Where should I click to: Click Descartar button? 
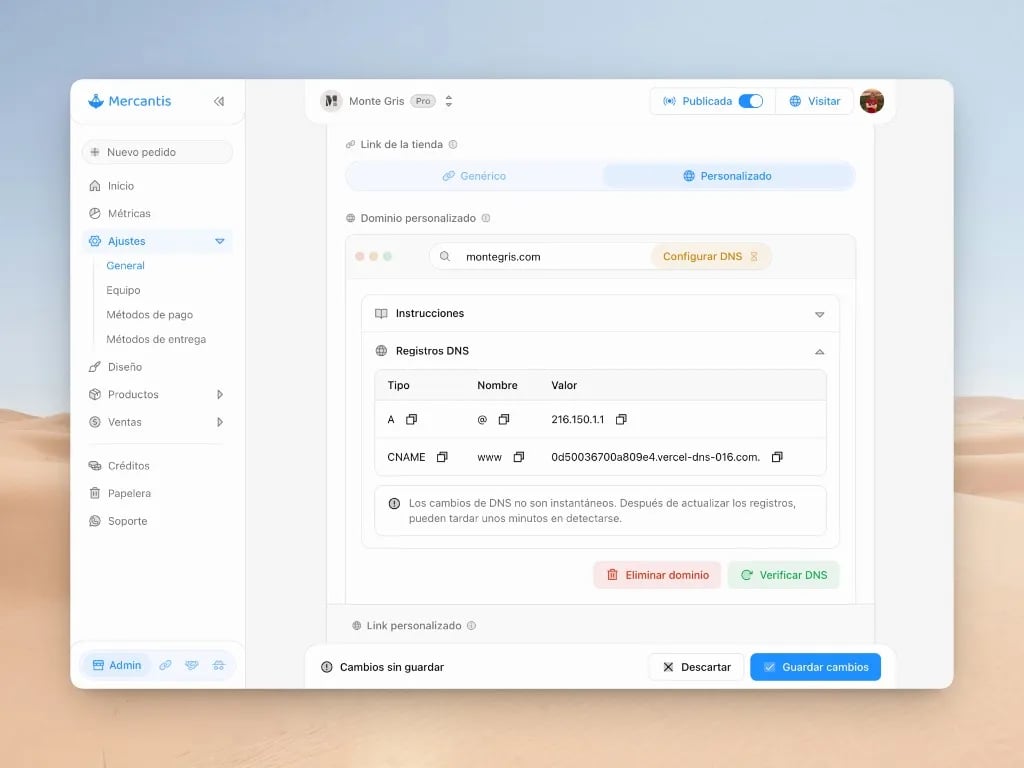(x=696, y=667)
